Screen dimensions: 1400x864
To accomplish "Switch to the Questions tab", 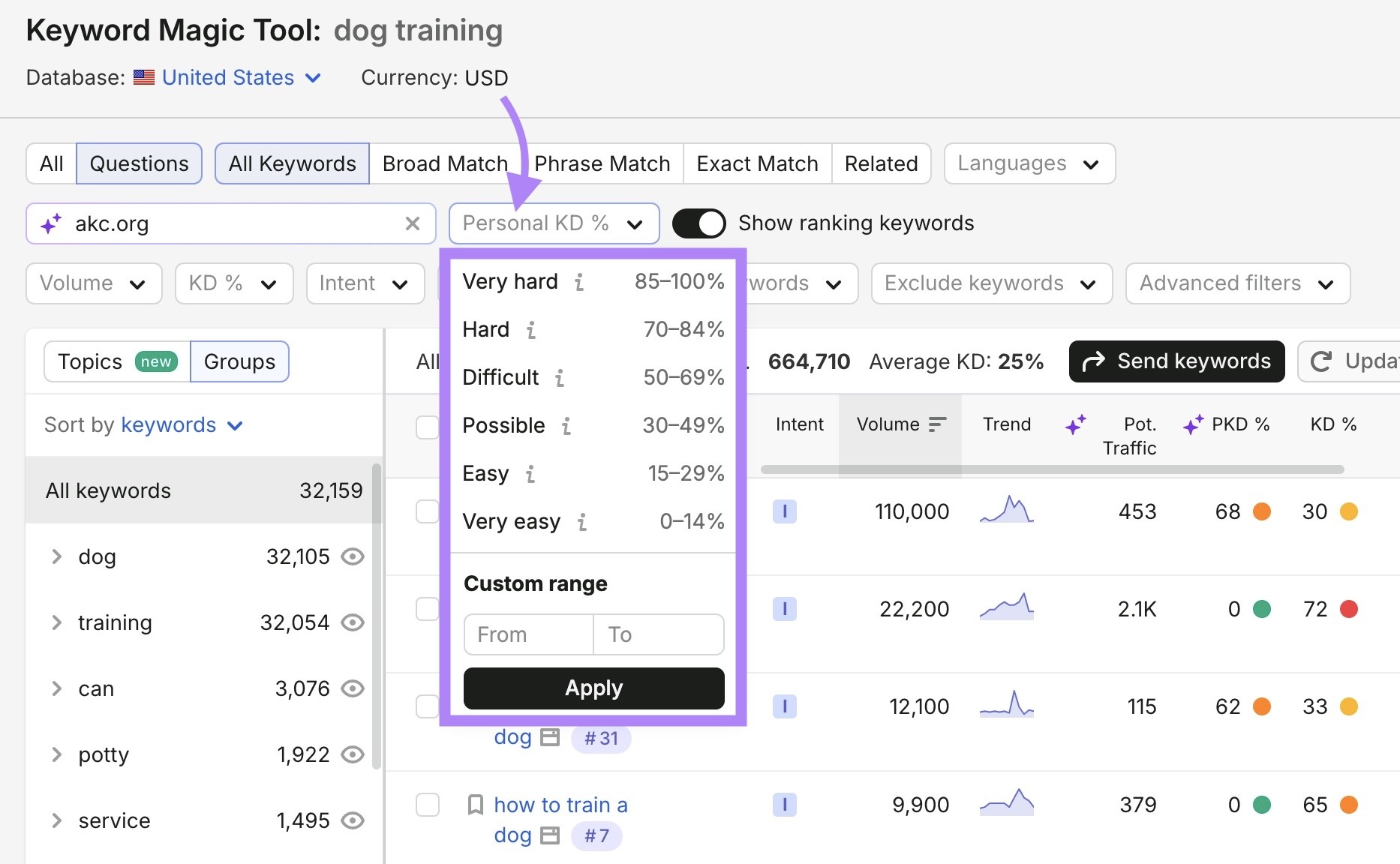I will click(139, 163).
